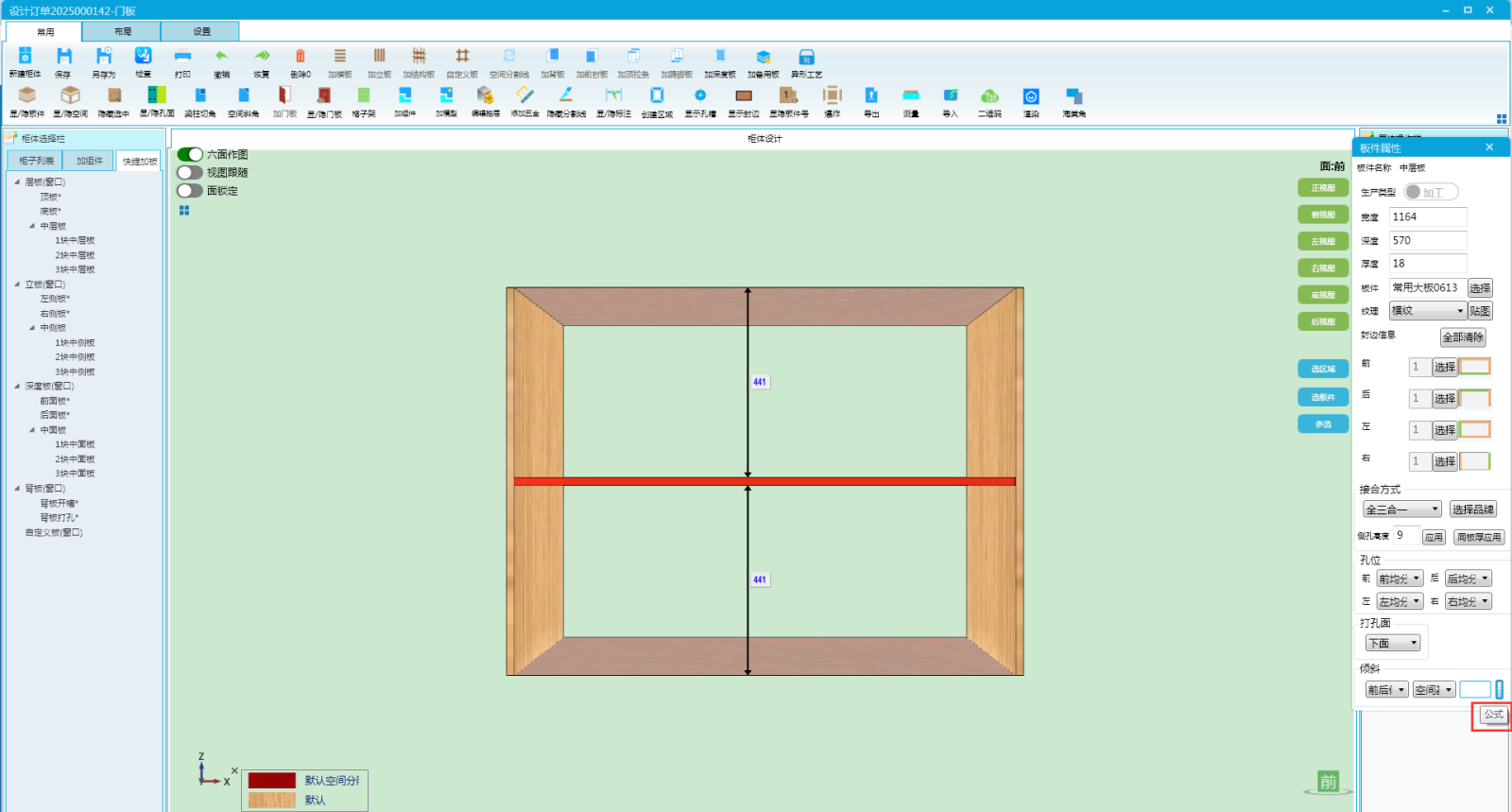Open the 柜子列表 tab

[x=36, y=161]
